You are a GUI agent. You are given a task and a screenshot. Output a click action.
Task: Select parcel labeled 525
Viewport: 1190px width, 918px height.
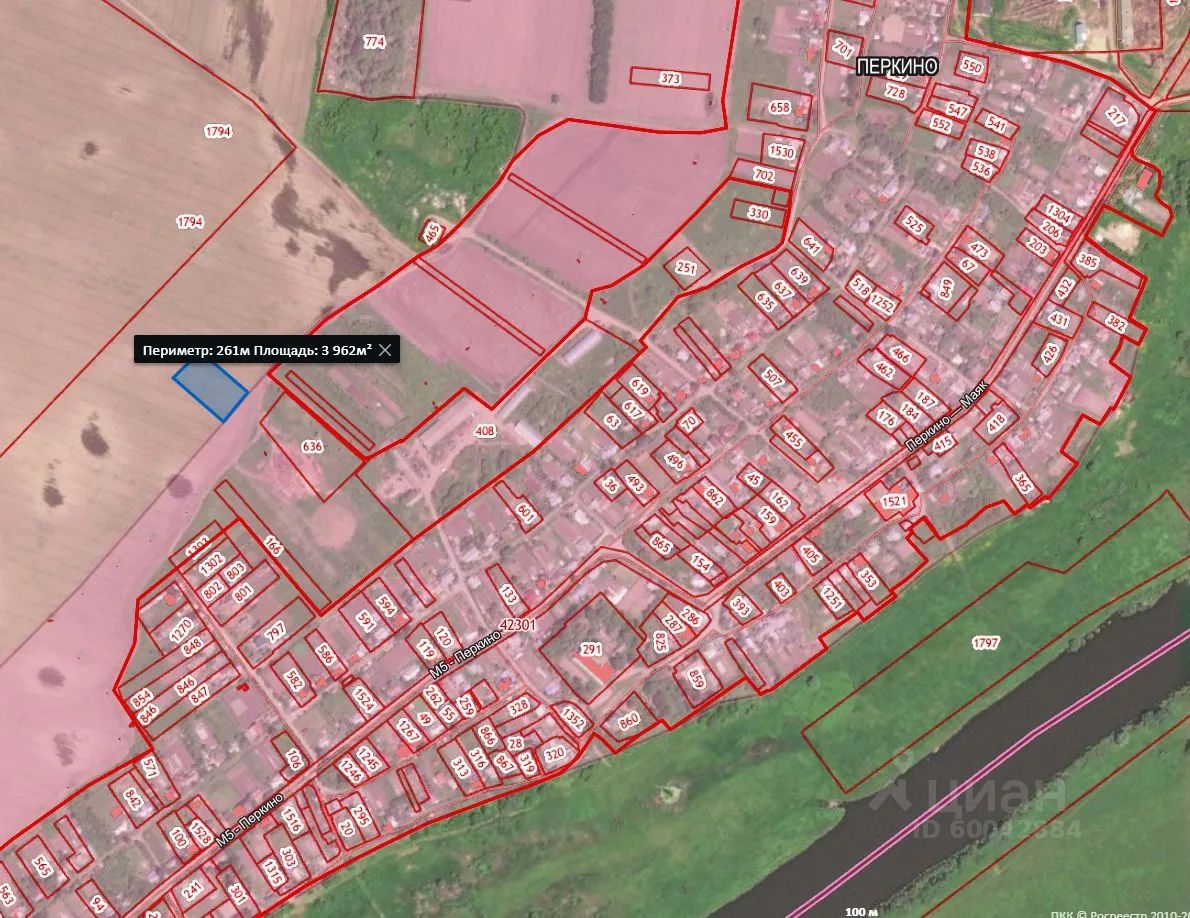click(x=915, y=225)
